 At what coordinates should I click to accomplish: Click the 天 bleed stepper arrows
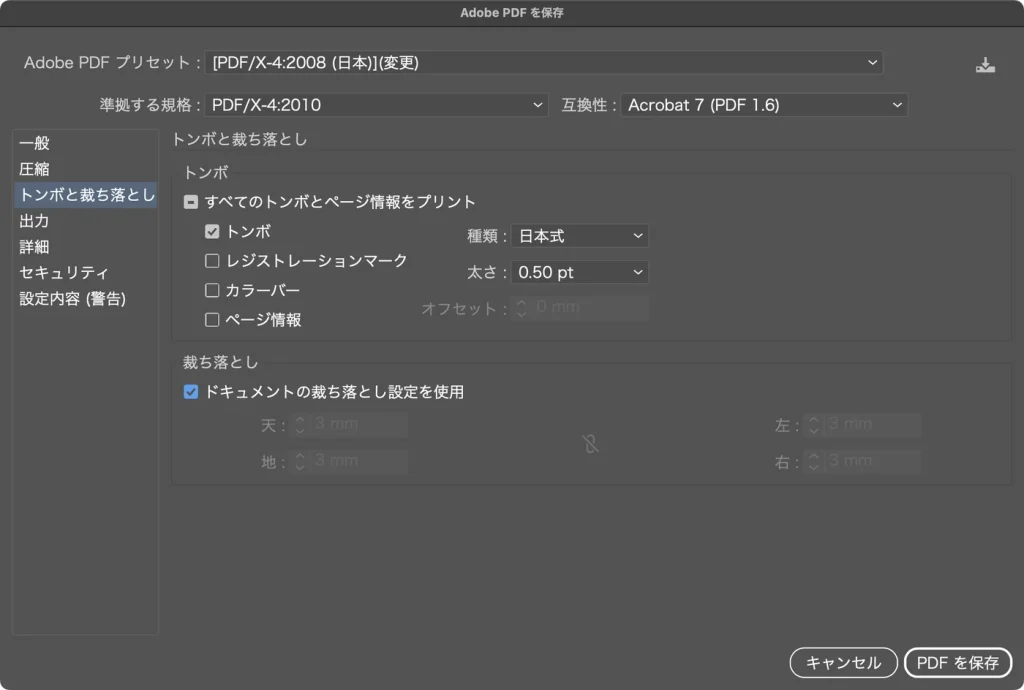pyautogui.click(x=300, y=425)
